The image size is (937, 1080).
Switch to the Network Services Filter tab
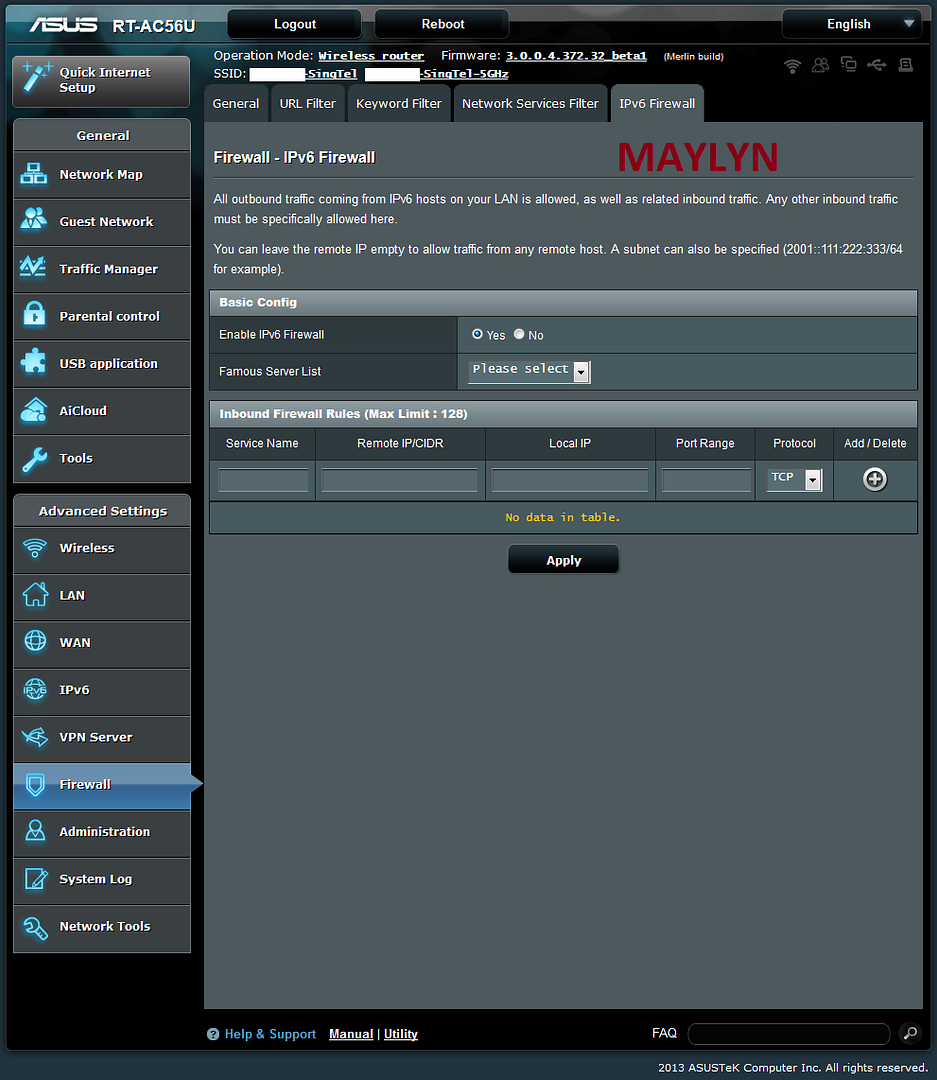coord(530,103)
